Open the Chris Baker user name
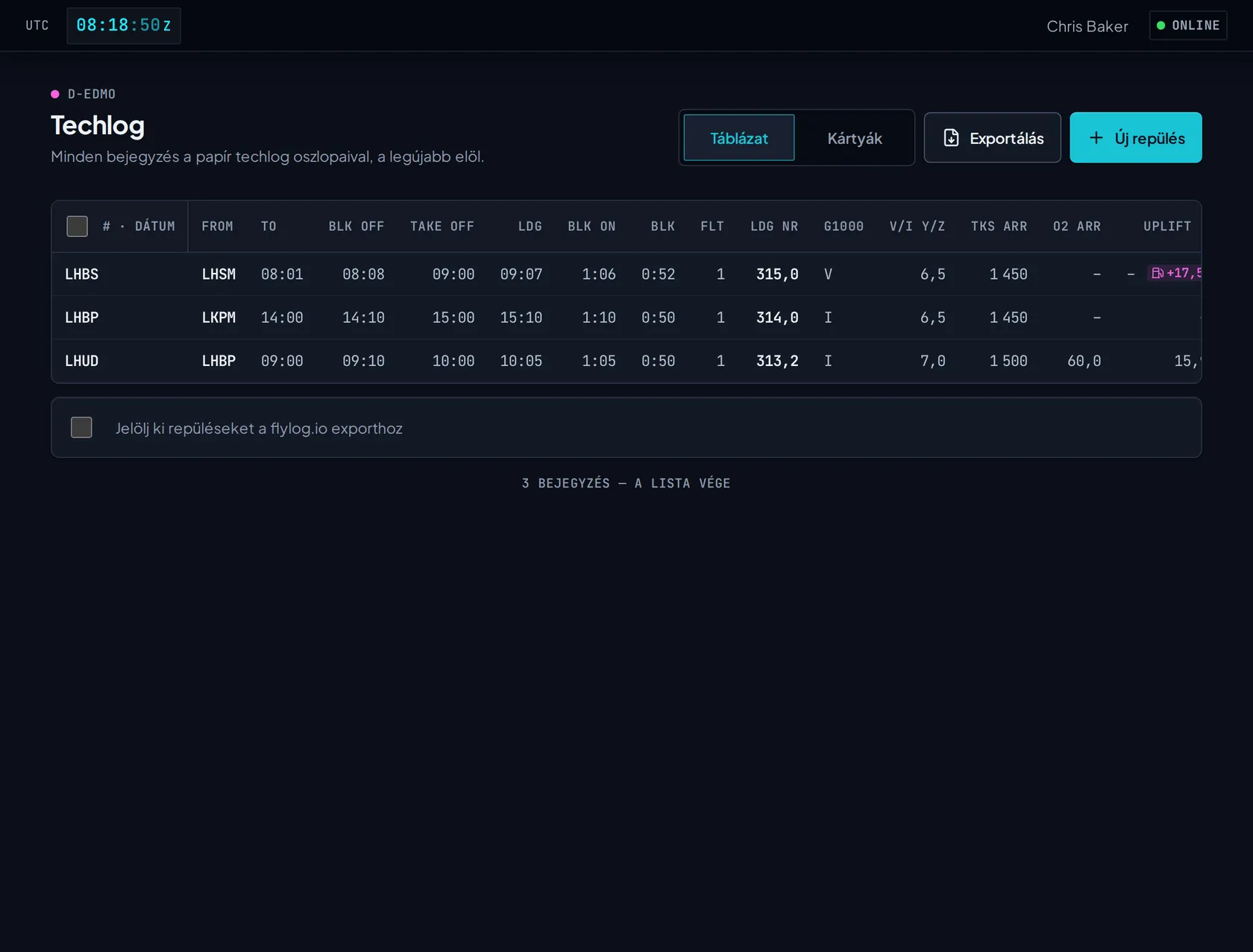Viewport: 1253px width, 952px height. (x=1087, y=26)
